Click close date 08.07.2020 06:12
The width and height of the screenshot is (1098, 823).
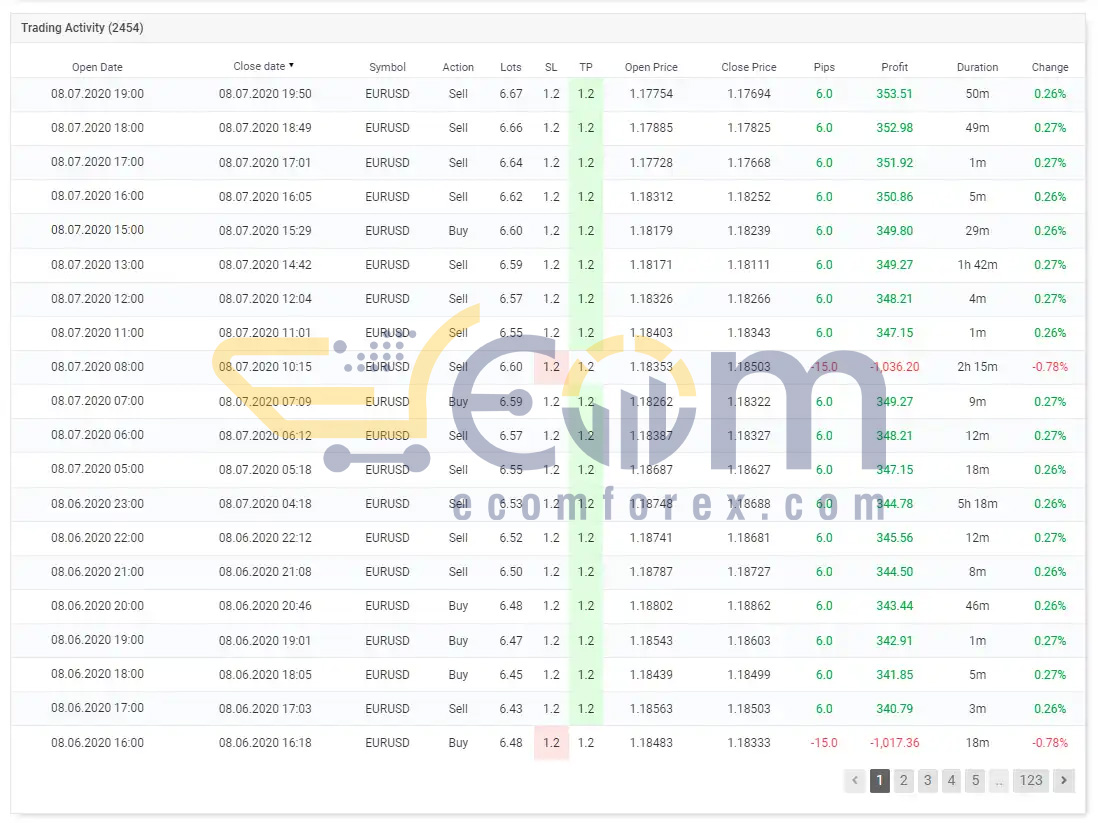[265, 436]
